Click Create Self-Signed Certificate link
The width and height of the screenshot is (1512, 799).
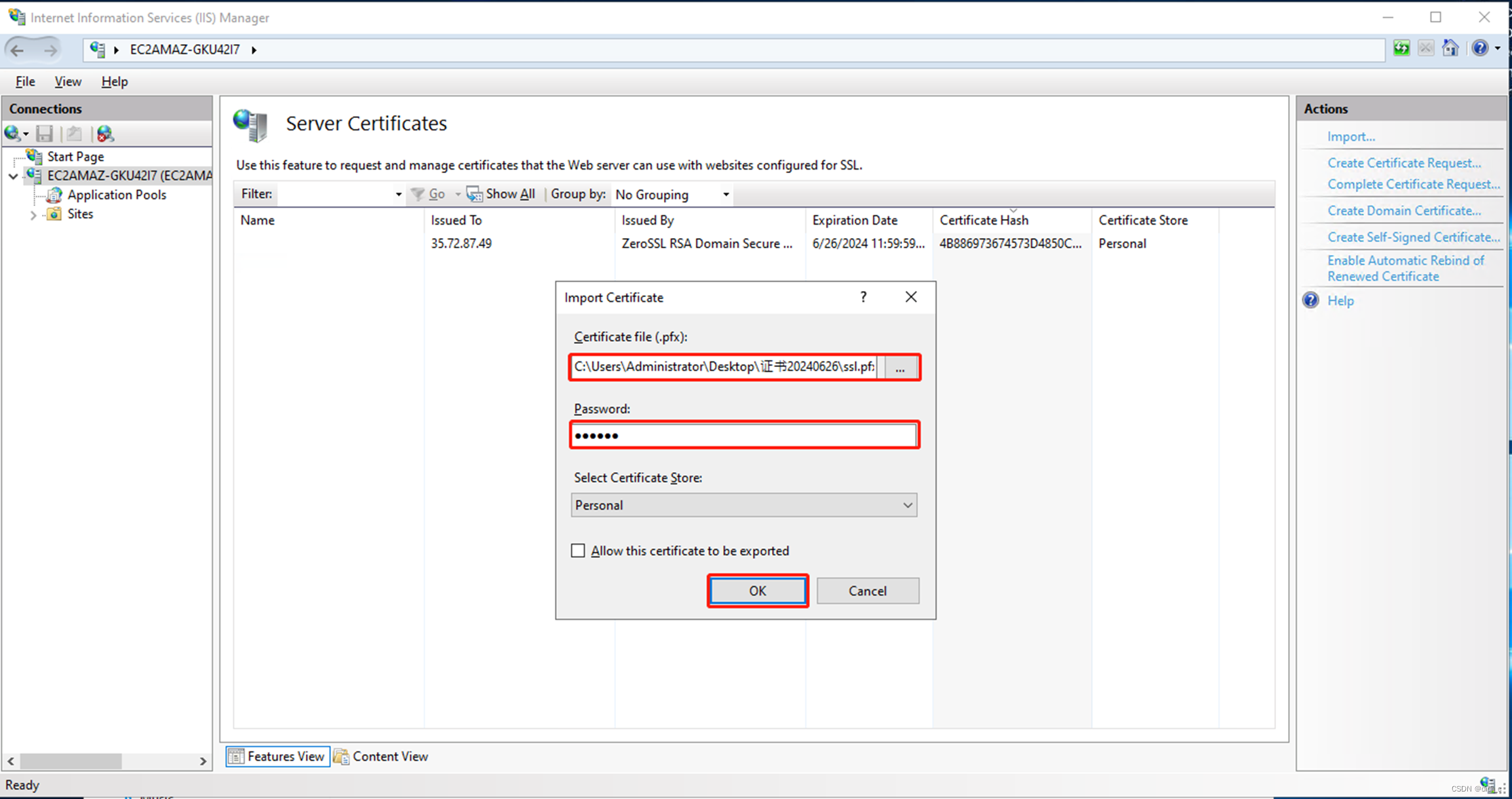[1413, 237]
